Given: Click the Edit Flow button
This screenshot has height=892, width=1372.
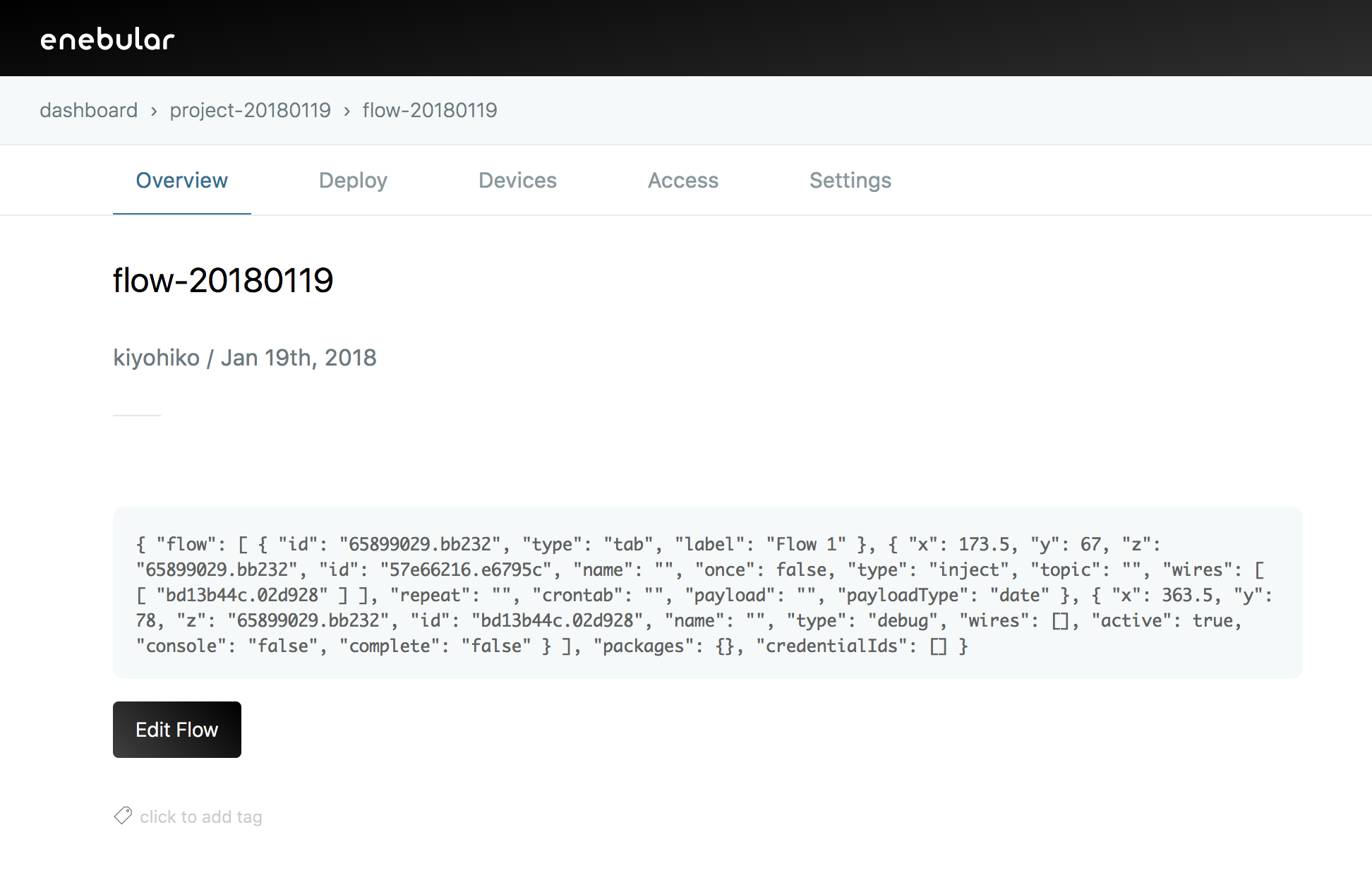Looking at the screenshot, I should [177, 729].
